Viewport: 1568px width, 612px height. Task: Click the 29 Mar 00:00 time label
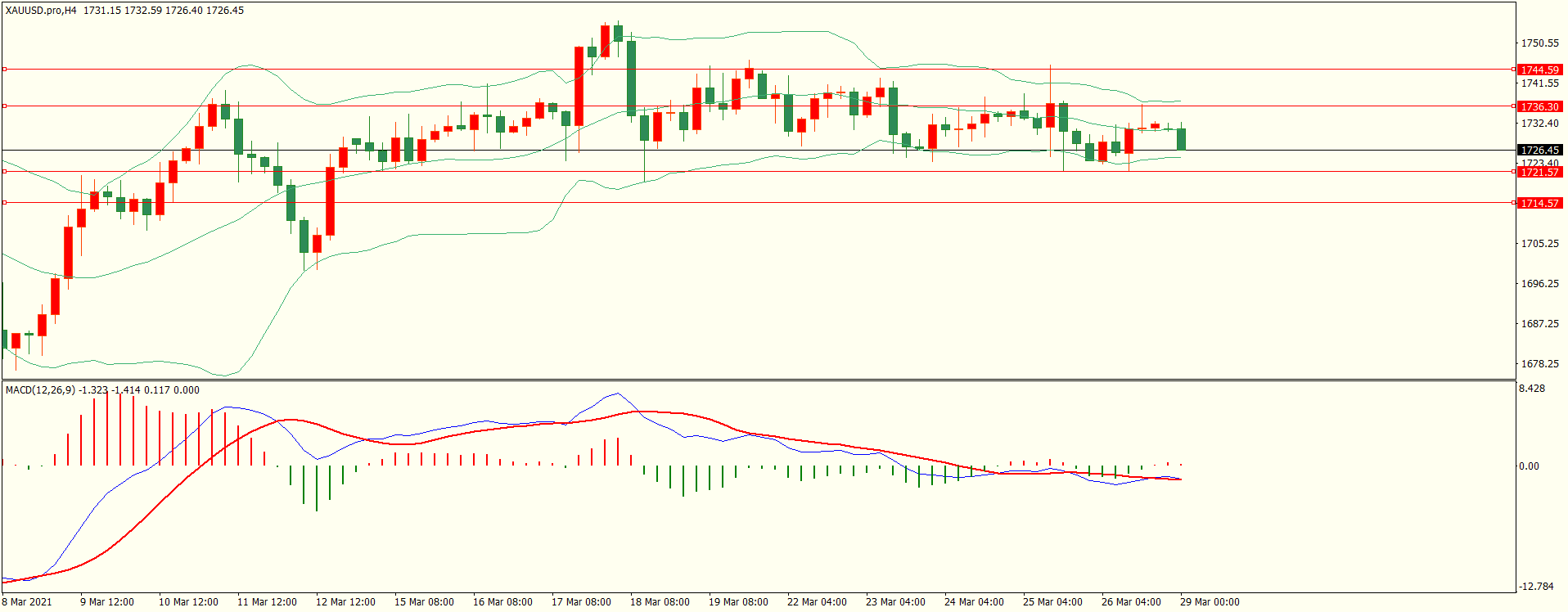1210,602
